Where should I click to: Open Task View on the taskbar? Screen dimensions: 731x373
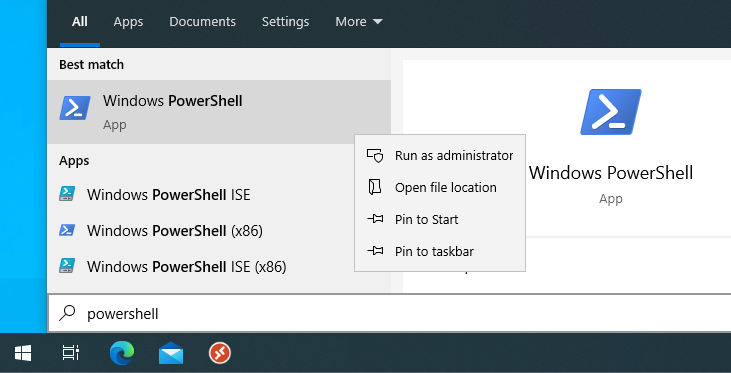(x=71, y=353)
